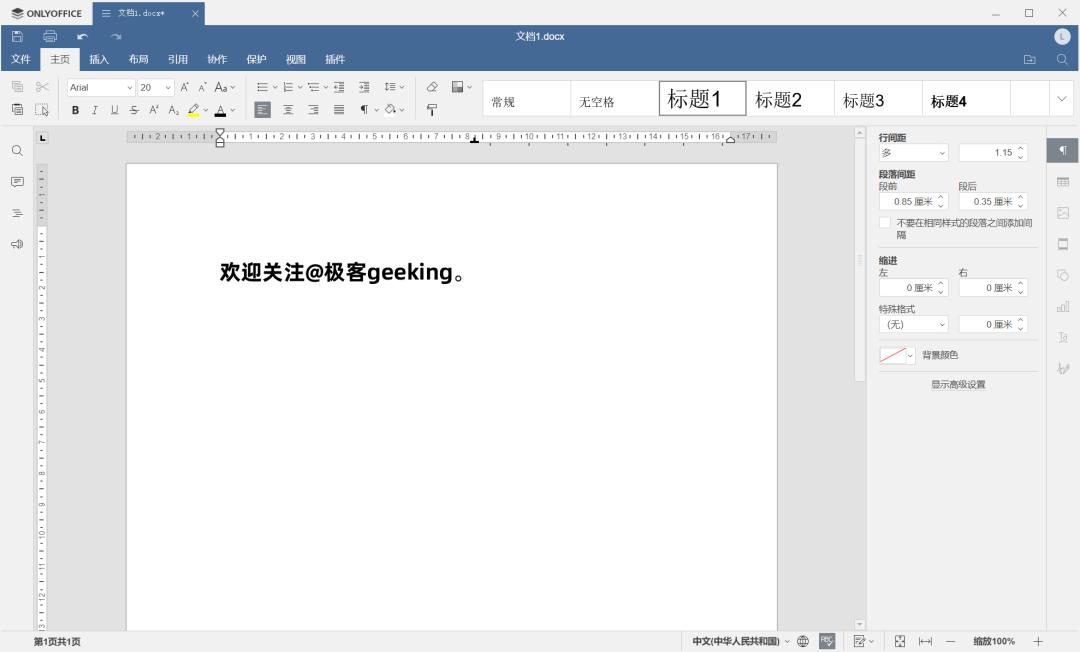Select the Strikethrough icon

[134, 110]
